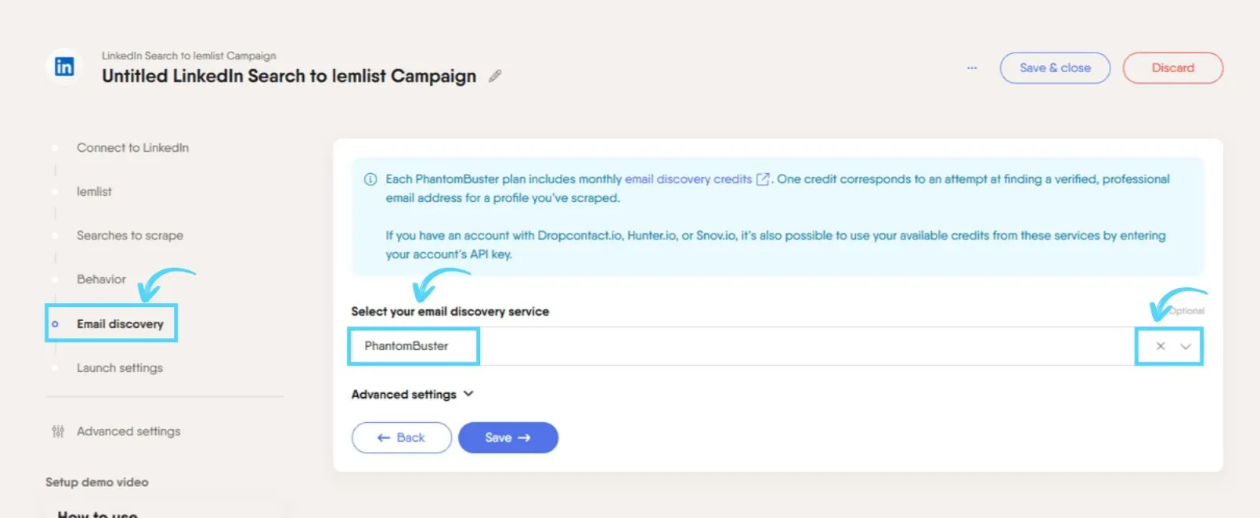Screen dimensions: 1260x518
Task: Expand the Advanced settings chevron in form
Action: tap(468, 394)
